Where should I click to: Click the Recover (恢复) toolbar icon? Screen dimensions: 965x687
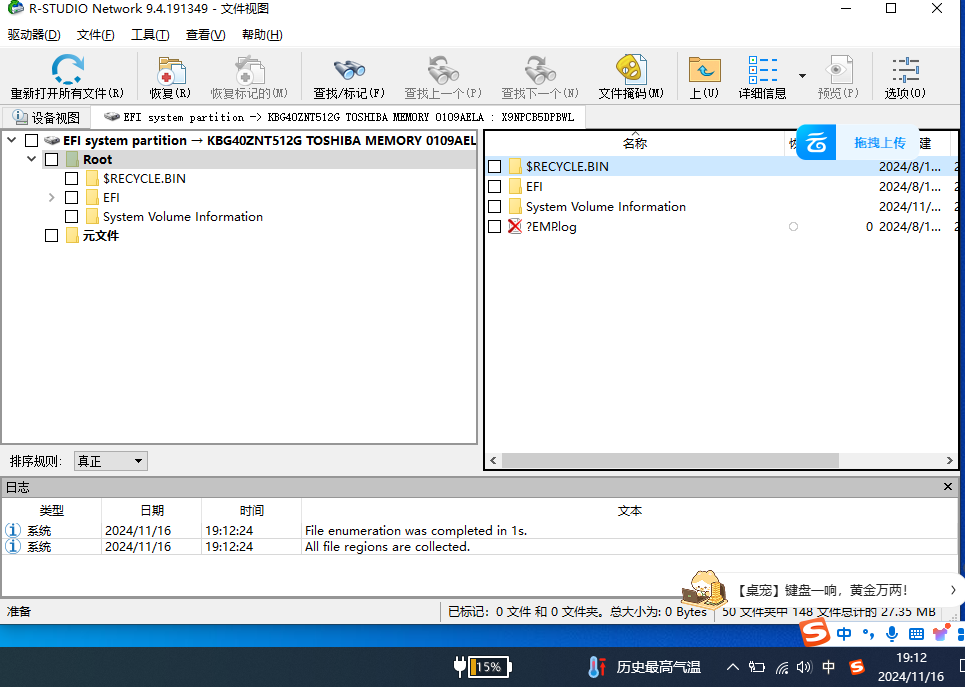point(170,70)
